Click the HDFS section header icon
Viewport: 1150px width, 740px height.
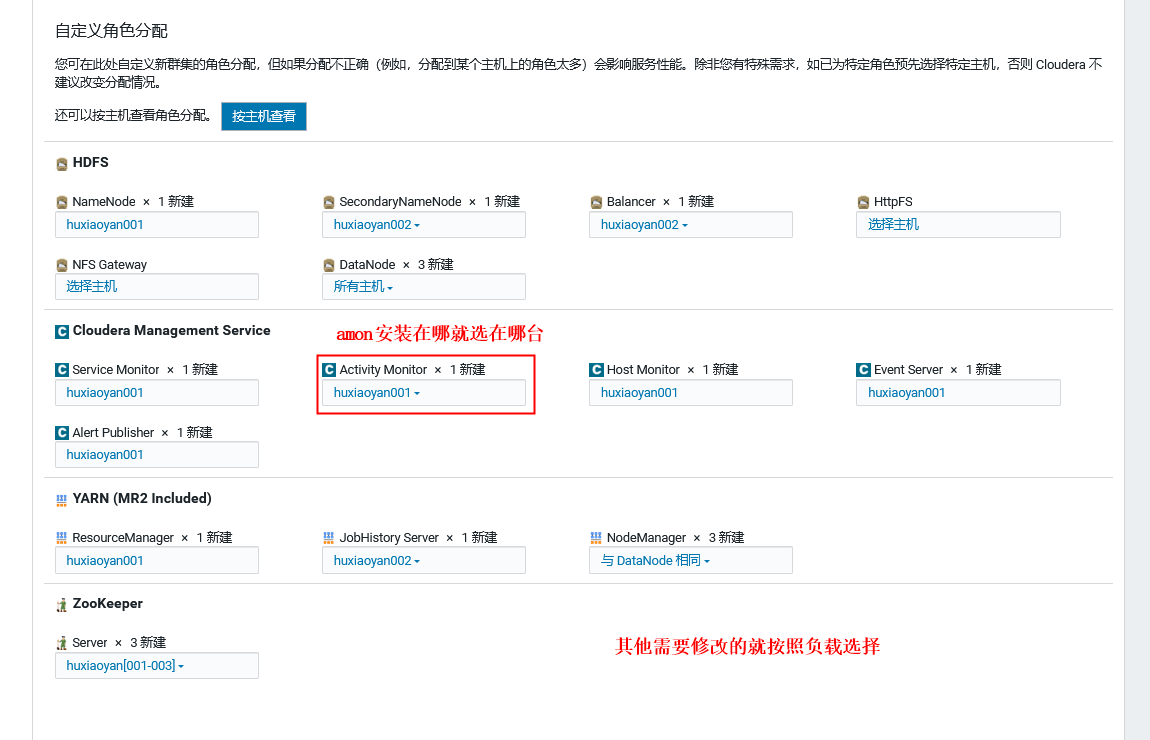62,164
